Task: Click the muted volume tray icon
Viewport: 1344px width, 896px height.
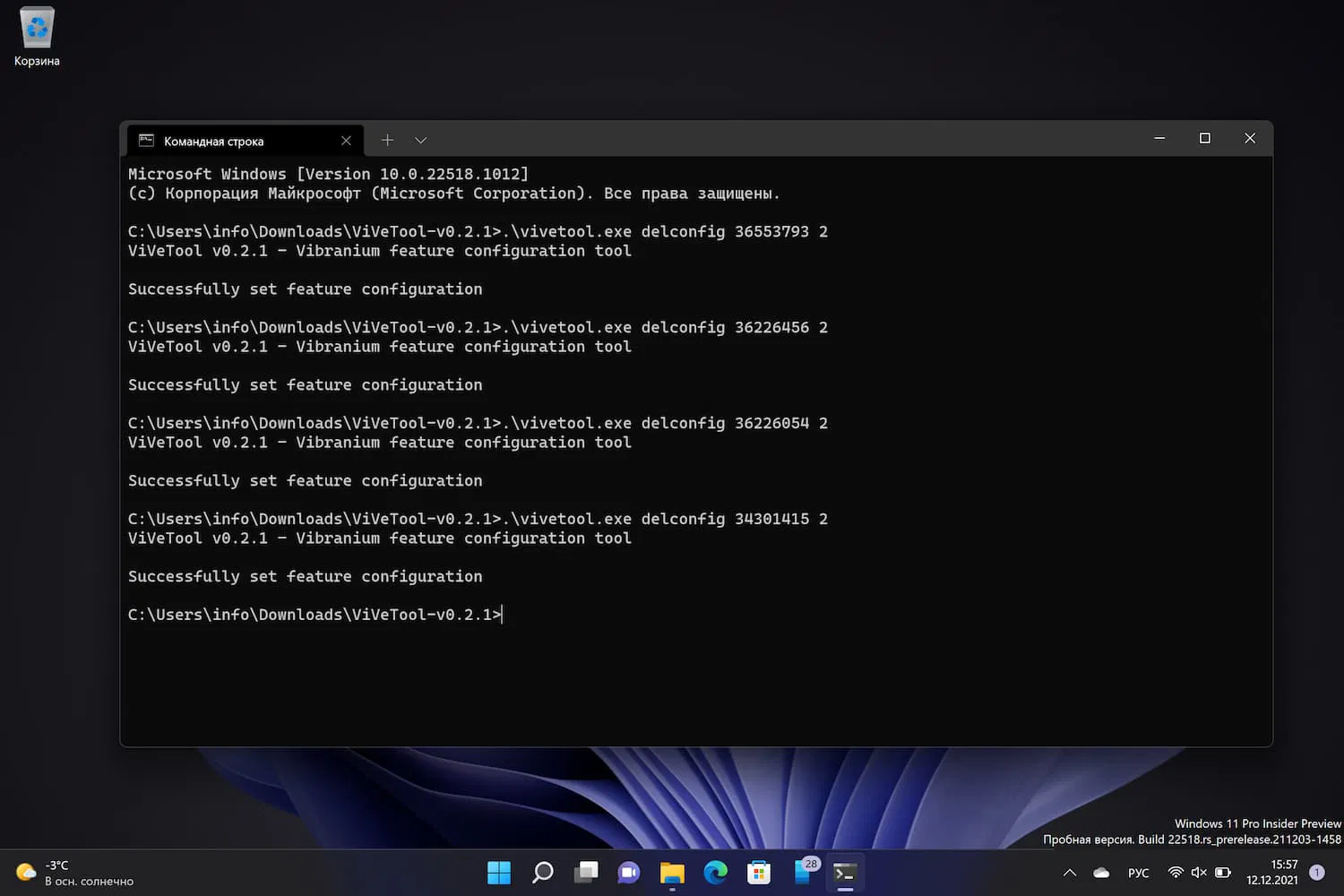Action: click(x=1199, y=873)
